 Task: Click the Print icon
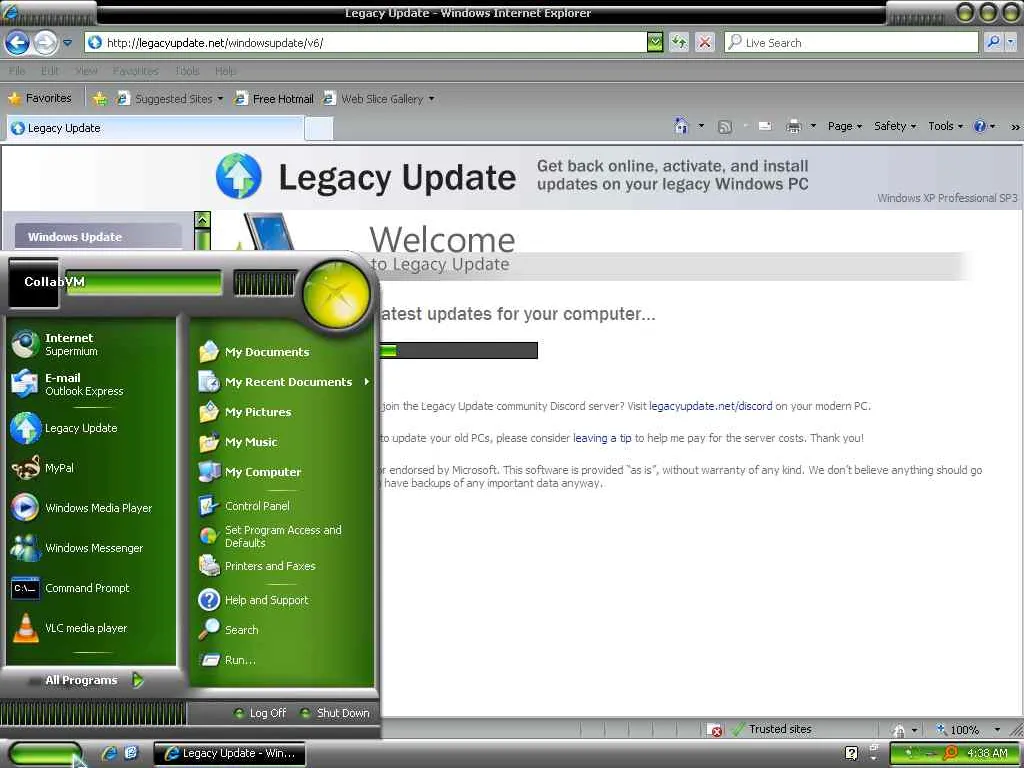(793, 126)
